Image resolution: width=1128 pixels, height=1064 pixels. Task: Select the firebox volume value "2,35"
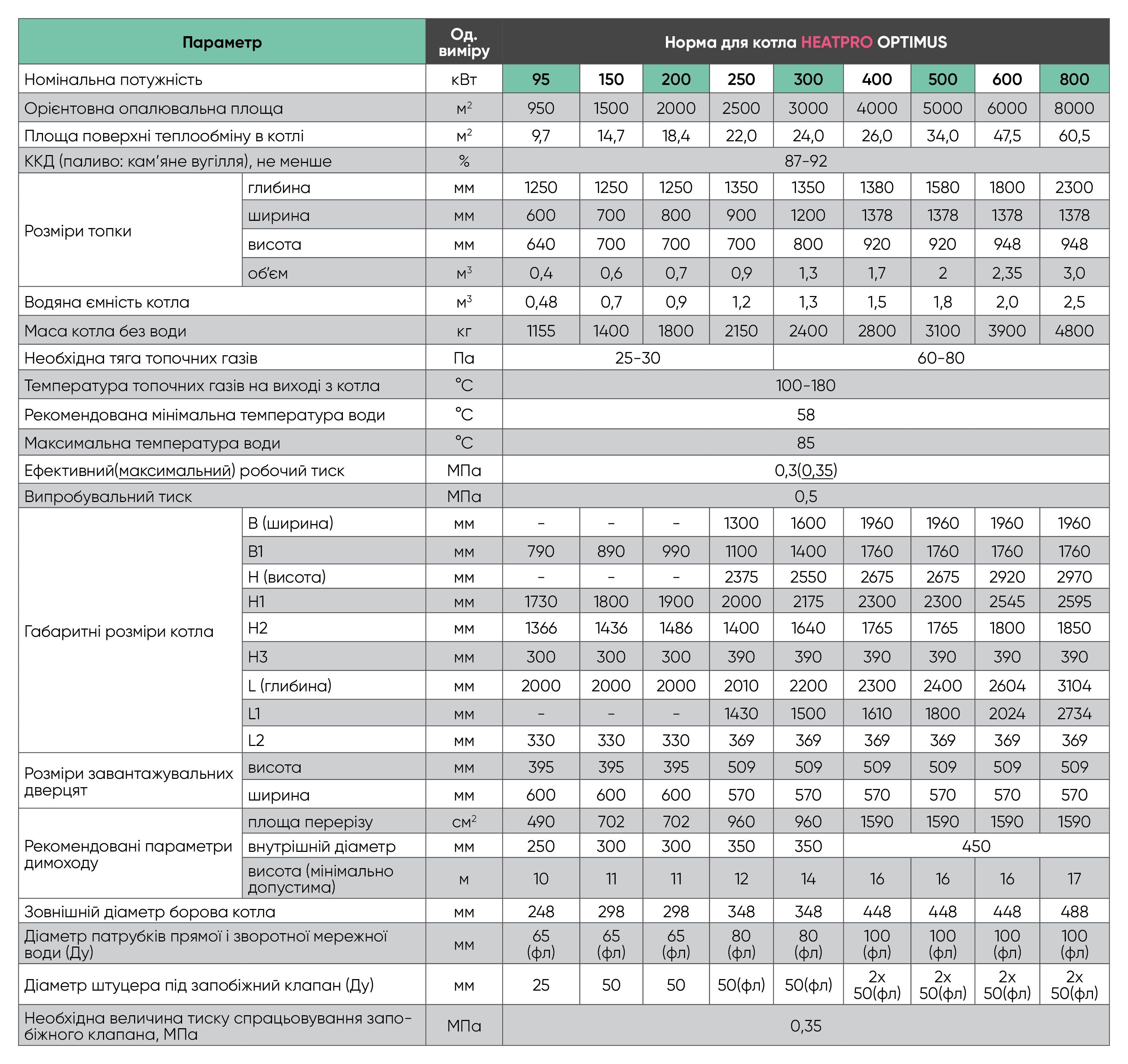point(1007,273)
